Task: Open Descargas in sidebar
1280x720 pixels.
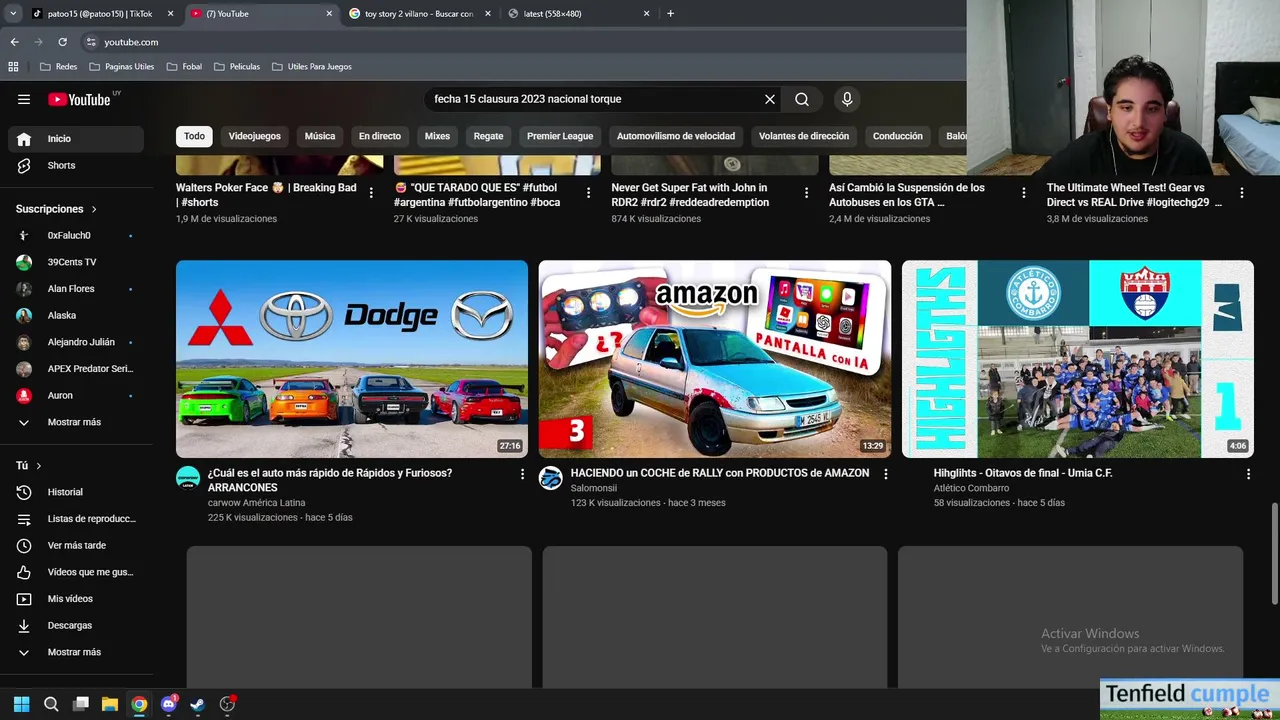Action: click(x=76, y=625)
